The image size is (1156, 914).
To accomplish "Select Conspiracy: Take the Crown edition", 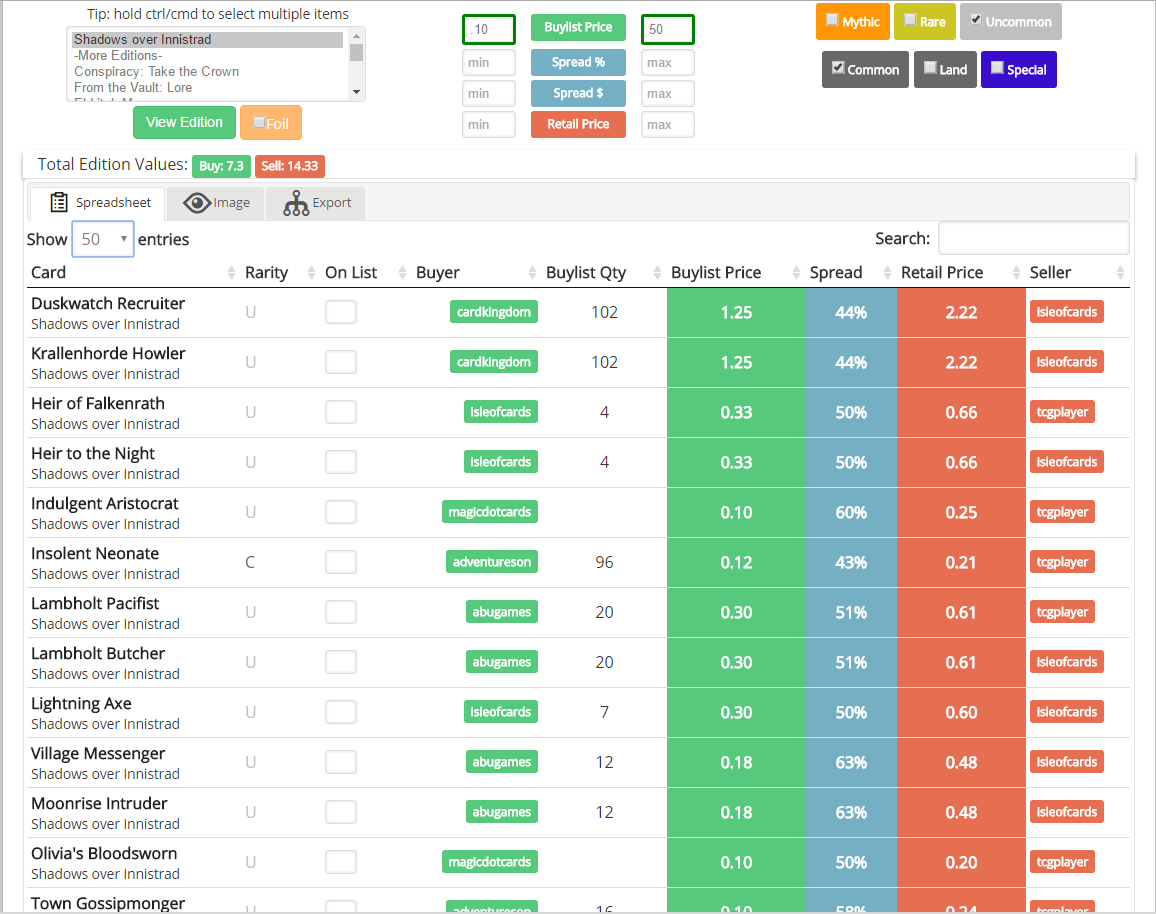I will (156, 72).
